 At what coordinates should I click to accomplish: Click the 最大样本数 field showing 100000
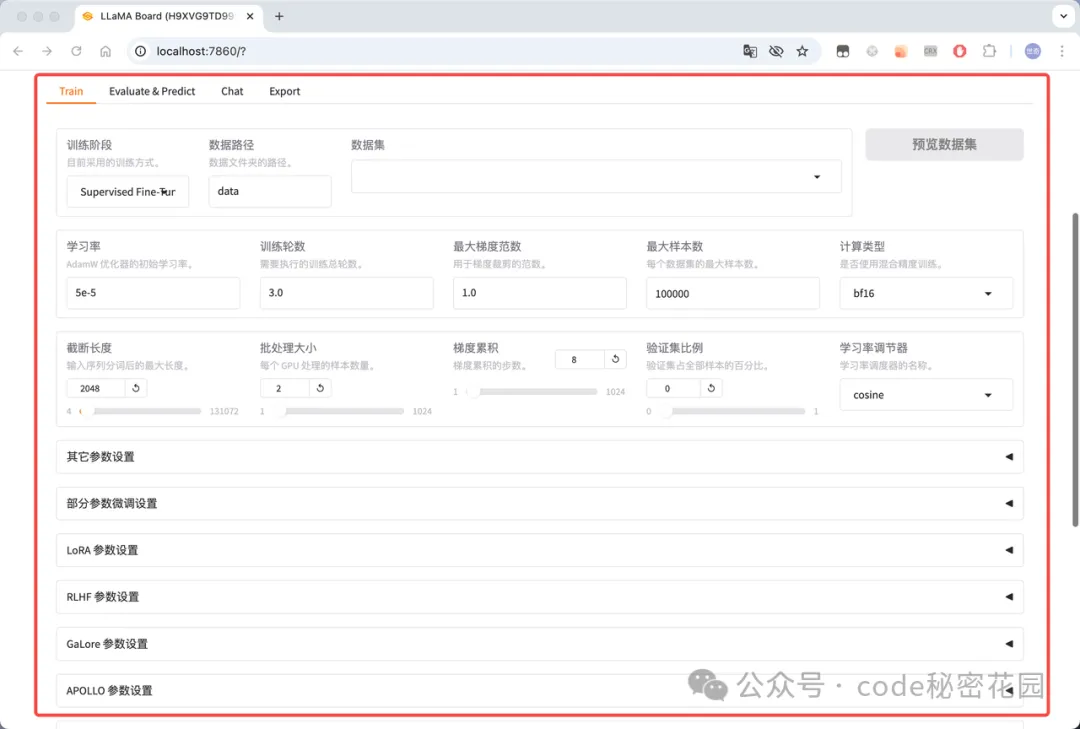(733, 294)
